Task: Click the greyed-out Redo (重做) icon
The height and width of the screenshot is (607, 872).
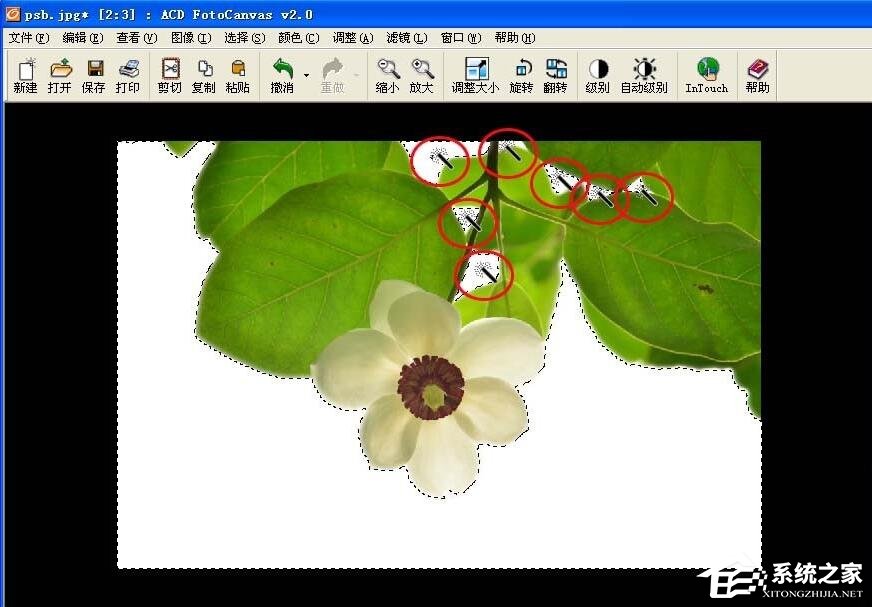Action: (333, 76)
